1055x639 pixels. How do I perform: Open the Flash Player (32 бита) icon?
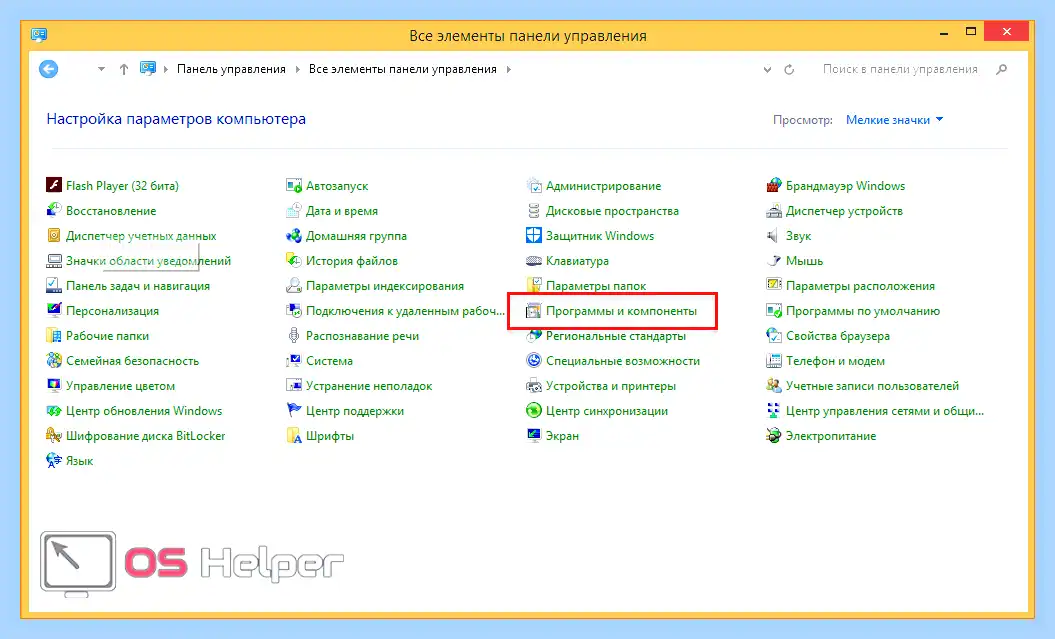tap(54, 185)
